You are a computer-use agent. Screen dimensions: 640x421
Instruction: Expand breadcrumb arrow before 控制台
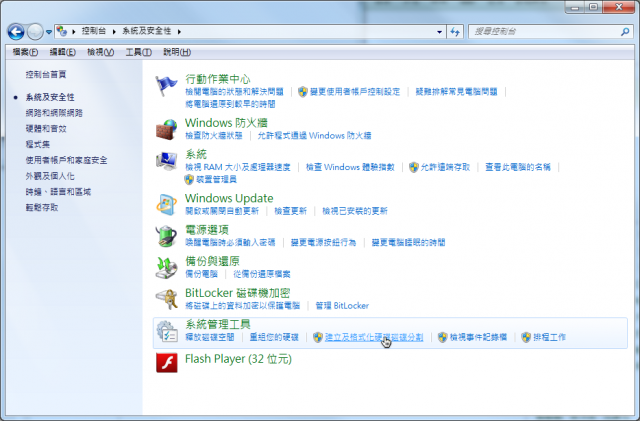[74, 31]
